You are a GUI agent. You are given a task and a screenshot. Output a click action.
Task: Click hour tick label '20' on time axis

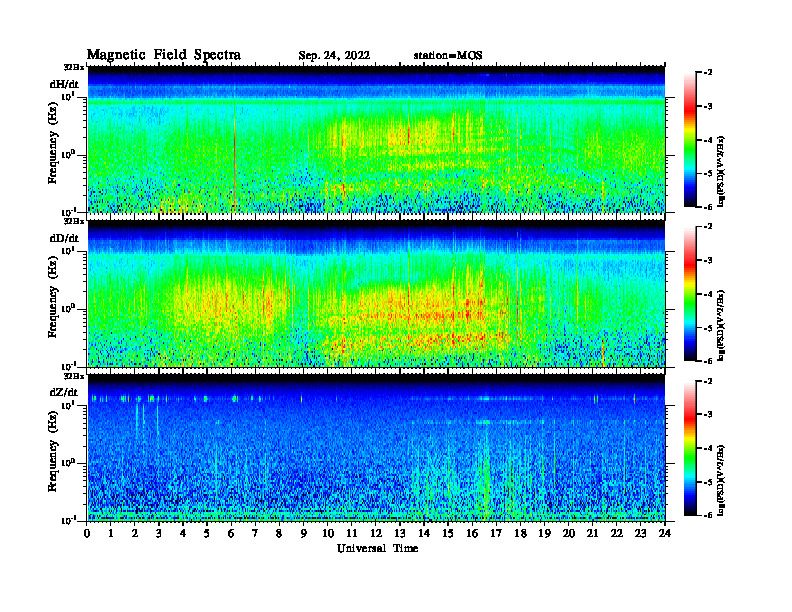[x=569, y=533]
